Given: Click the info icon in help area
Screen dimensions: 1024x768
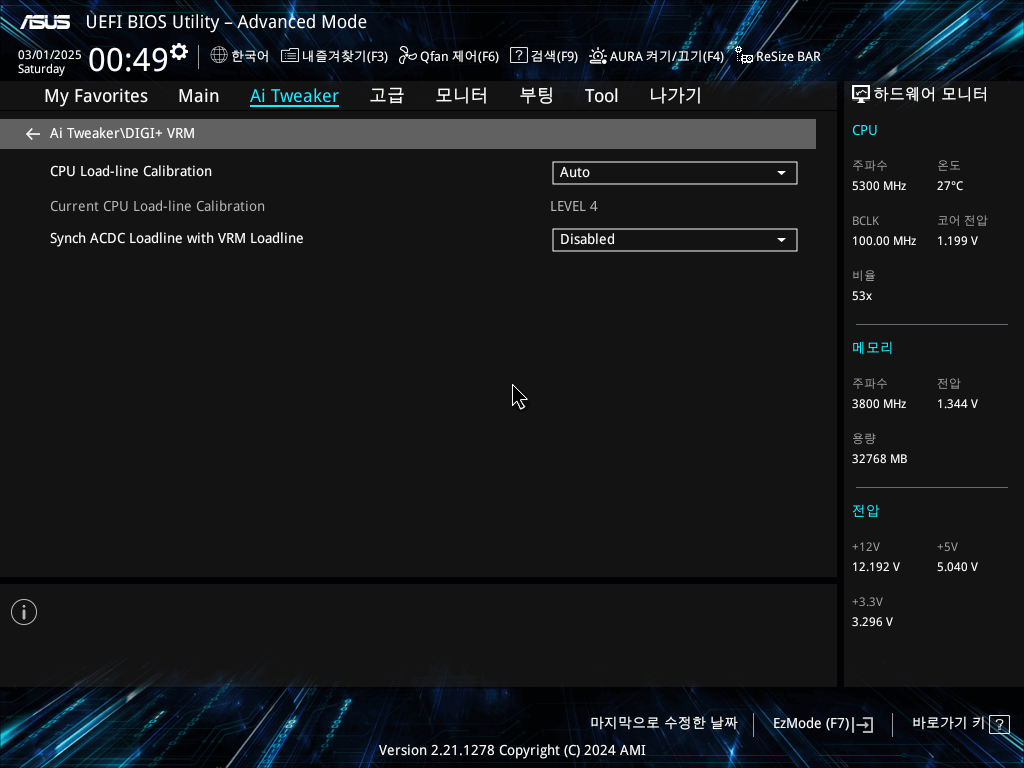Looking at the screenshot, I should (x=24, y=612).
